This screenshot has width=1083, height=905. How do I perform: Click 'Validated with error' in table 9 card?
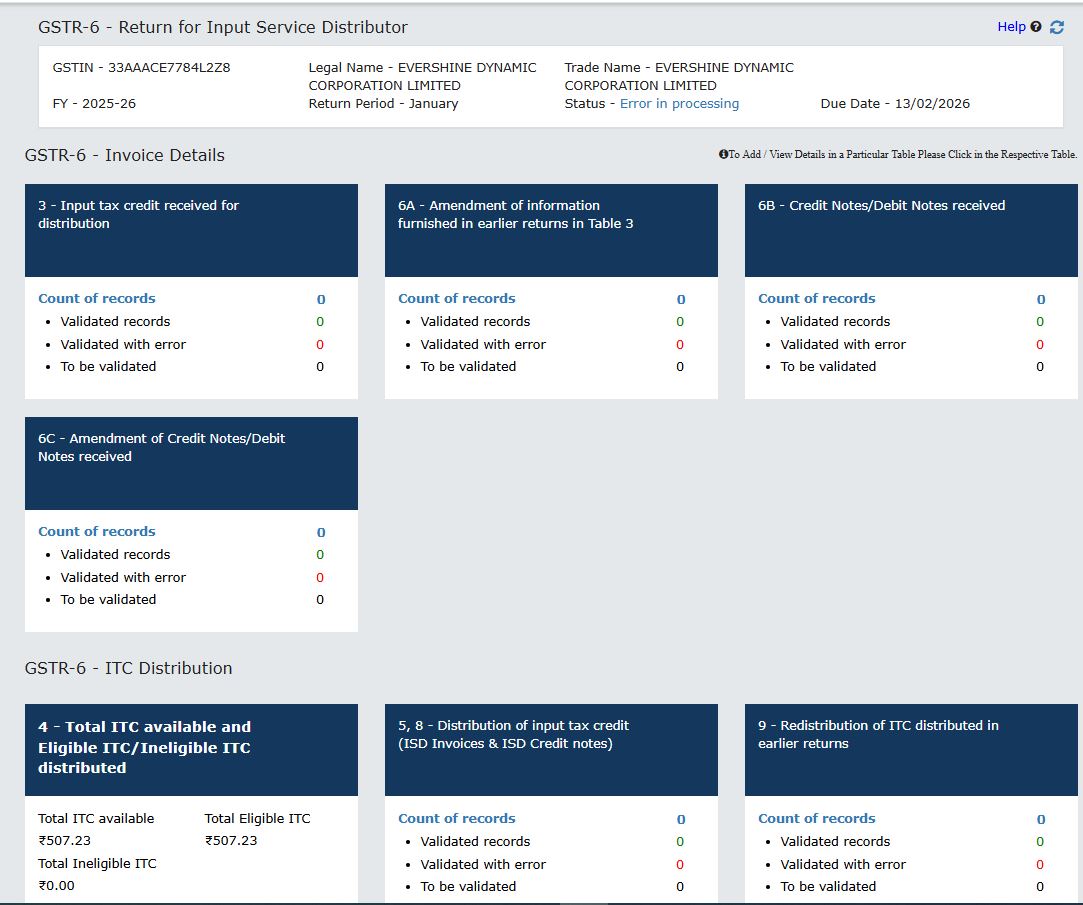tap(843, 864)
